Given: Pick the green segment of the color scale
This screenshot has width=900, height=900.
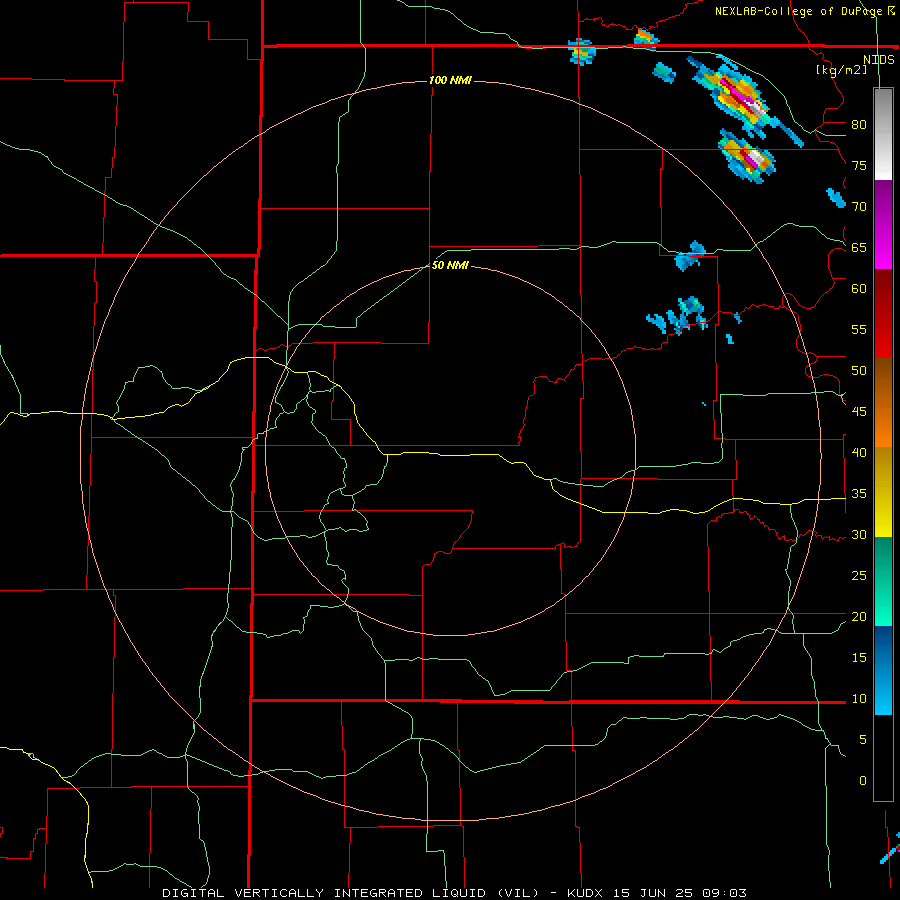Looking at the screenshot, I should 883,581.
